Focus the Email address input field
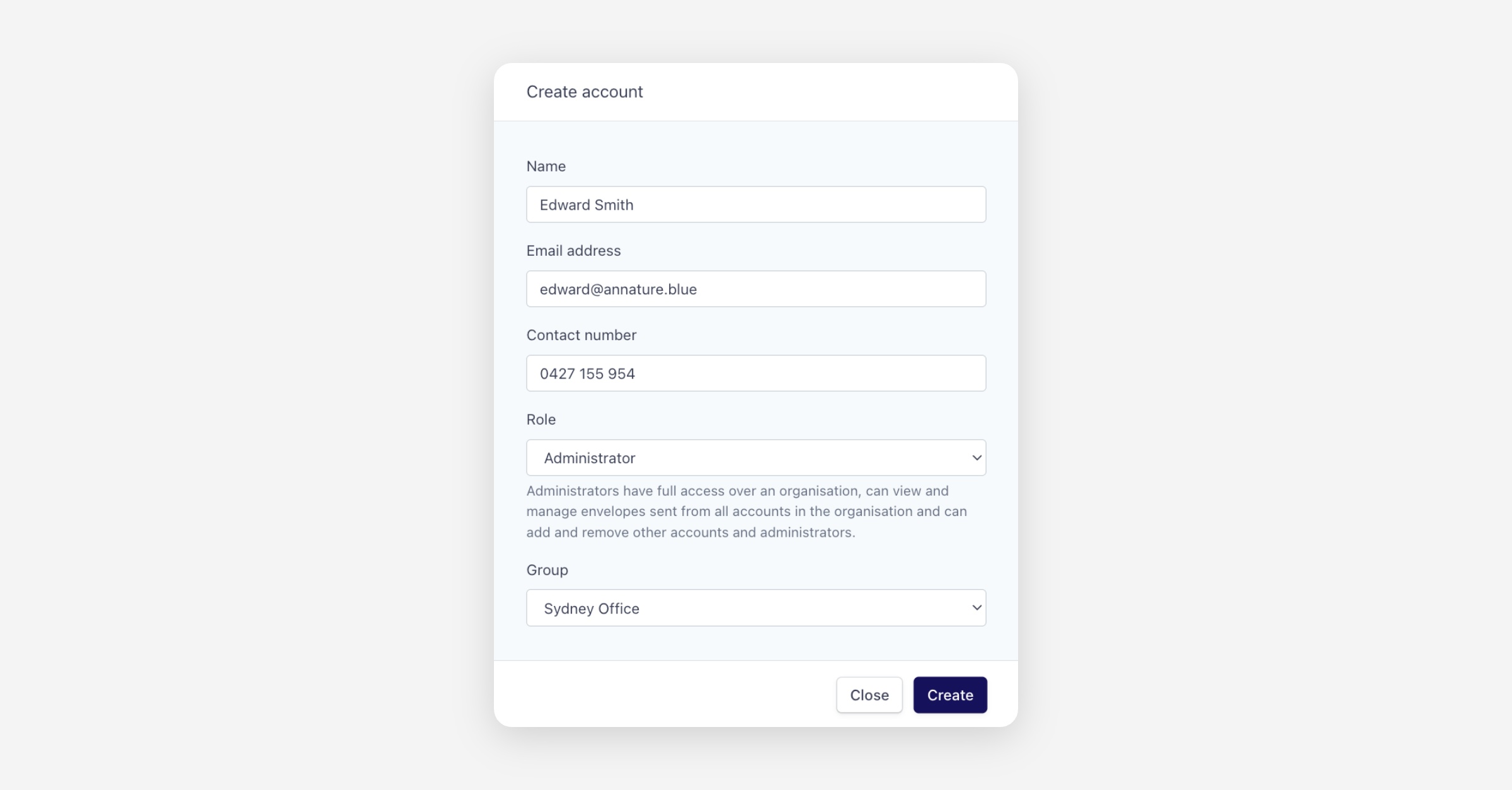The image size is (1512, 790). [756, 289]
